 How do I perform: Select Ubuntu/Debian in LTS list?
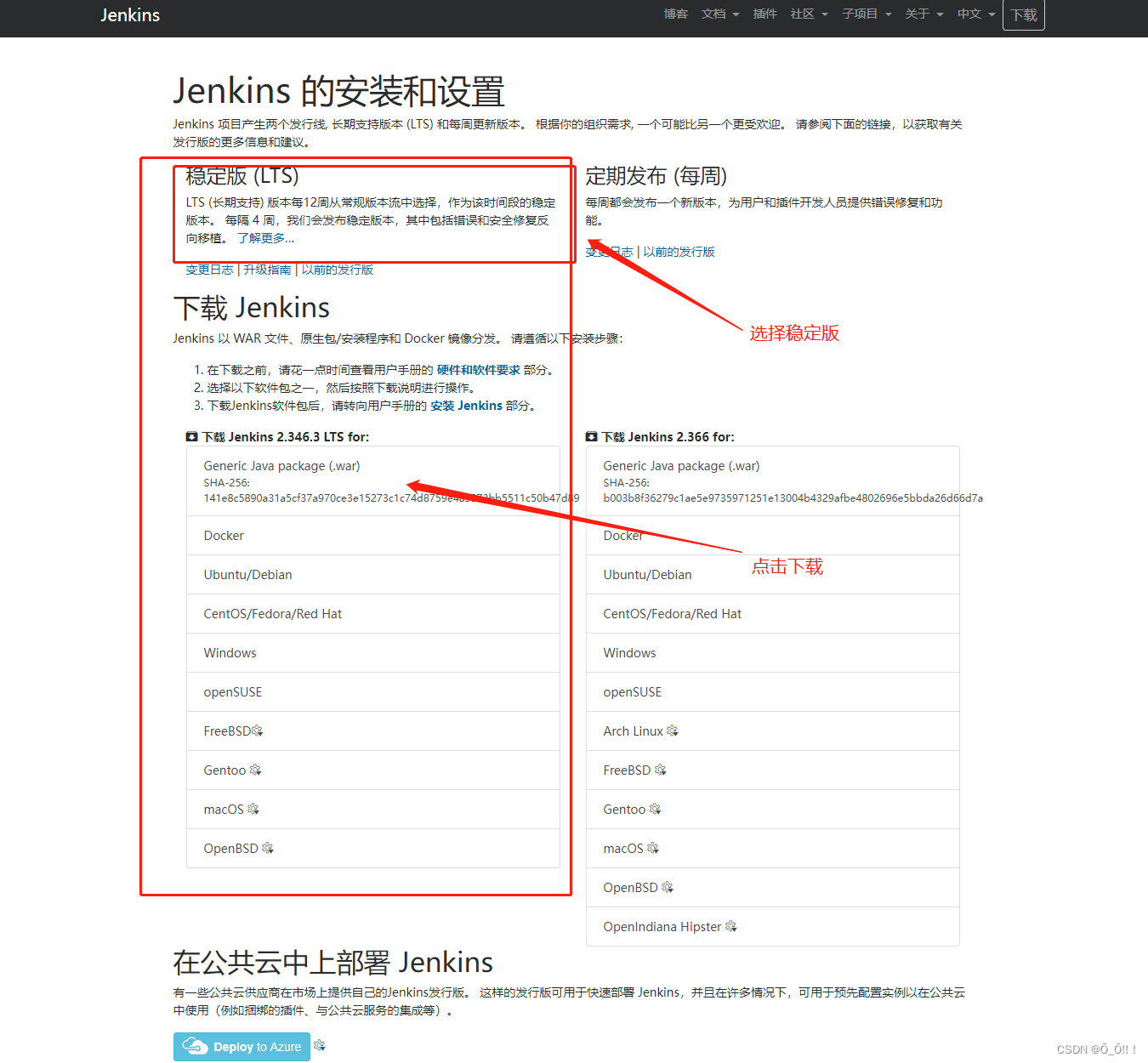(373, 575)
